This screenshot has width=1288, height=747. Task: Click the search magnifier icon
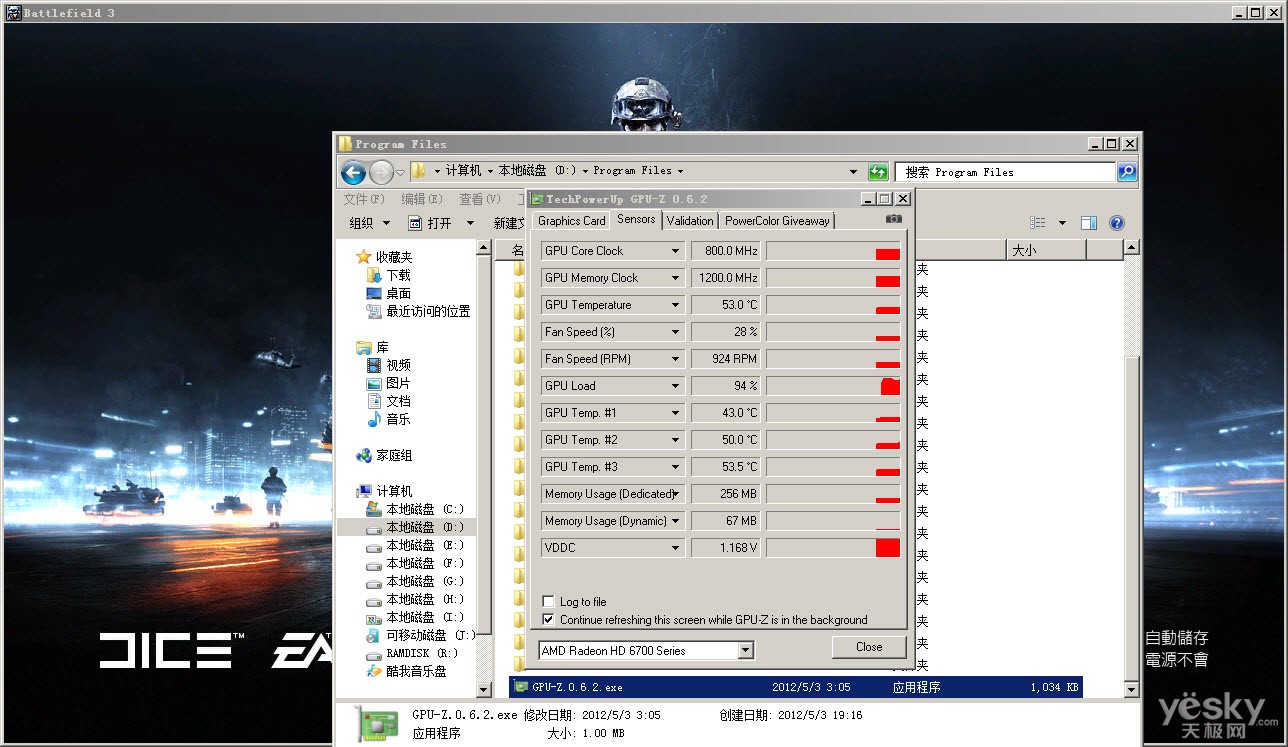tap(1127, 172)
